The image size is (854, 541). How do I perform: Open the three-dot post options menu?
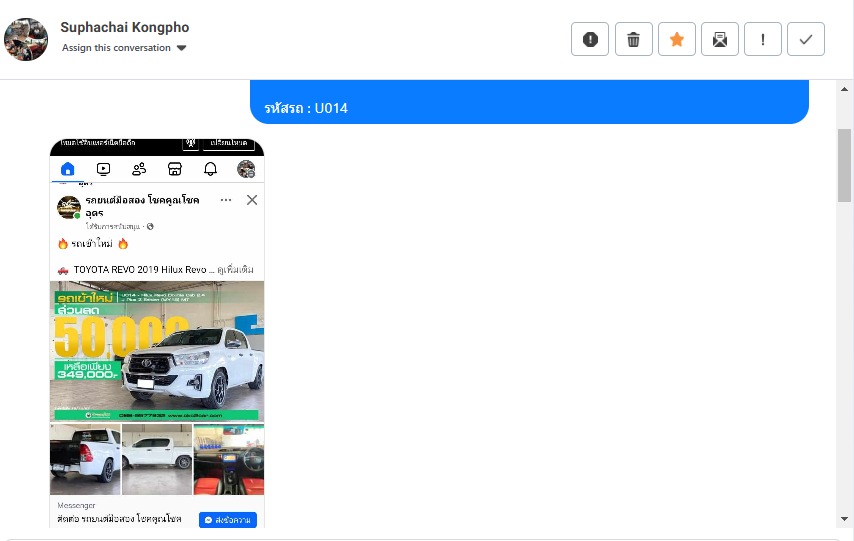point(226,200)
